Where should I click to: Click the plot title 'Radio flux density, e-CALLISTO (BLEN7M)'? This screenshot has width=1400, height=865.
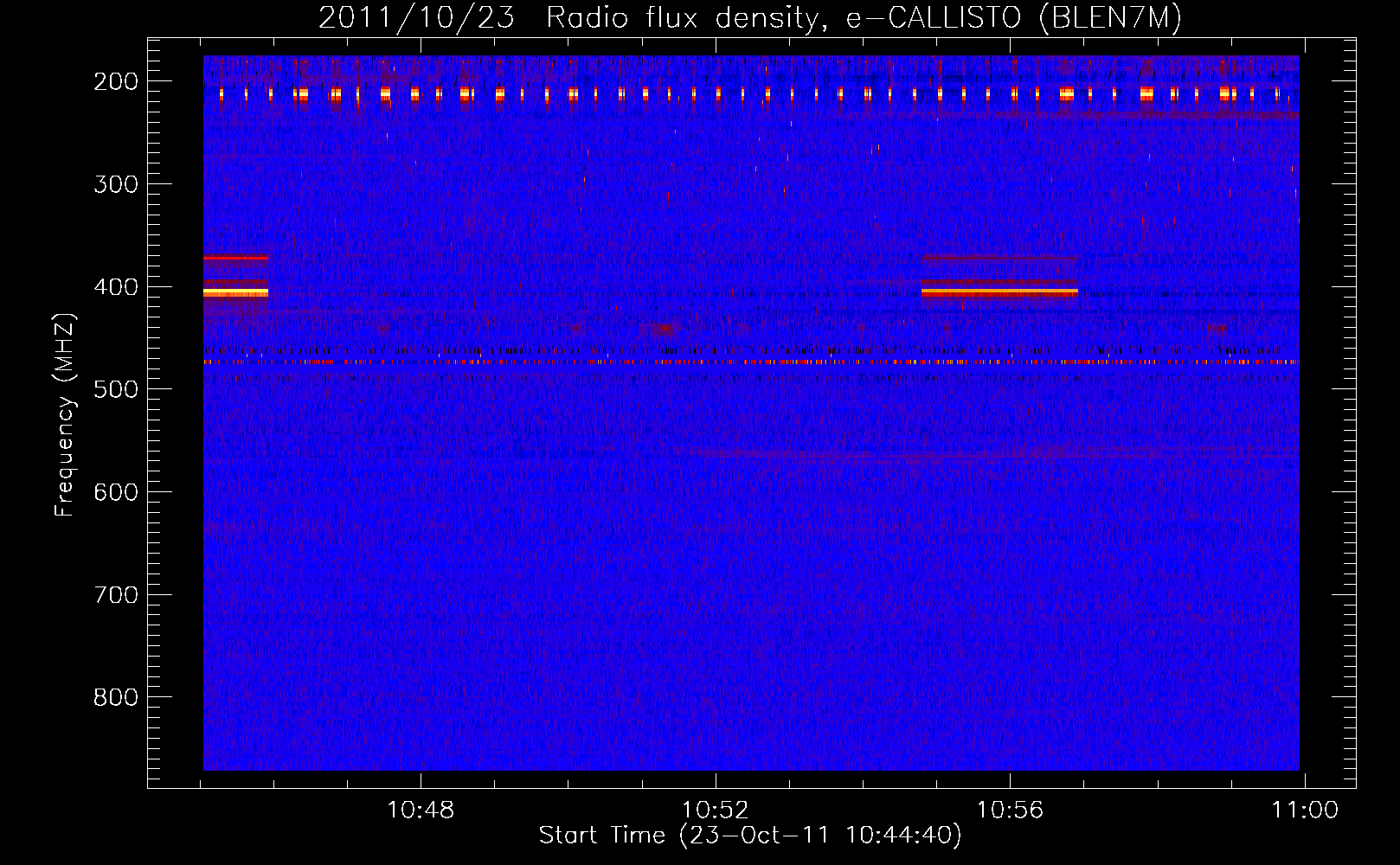click(x=864, y=17)
